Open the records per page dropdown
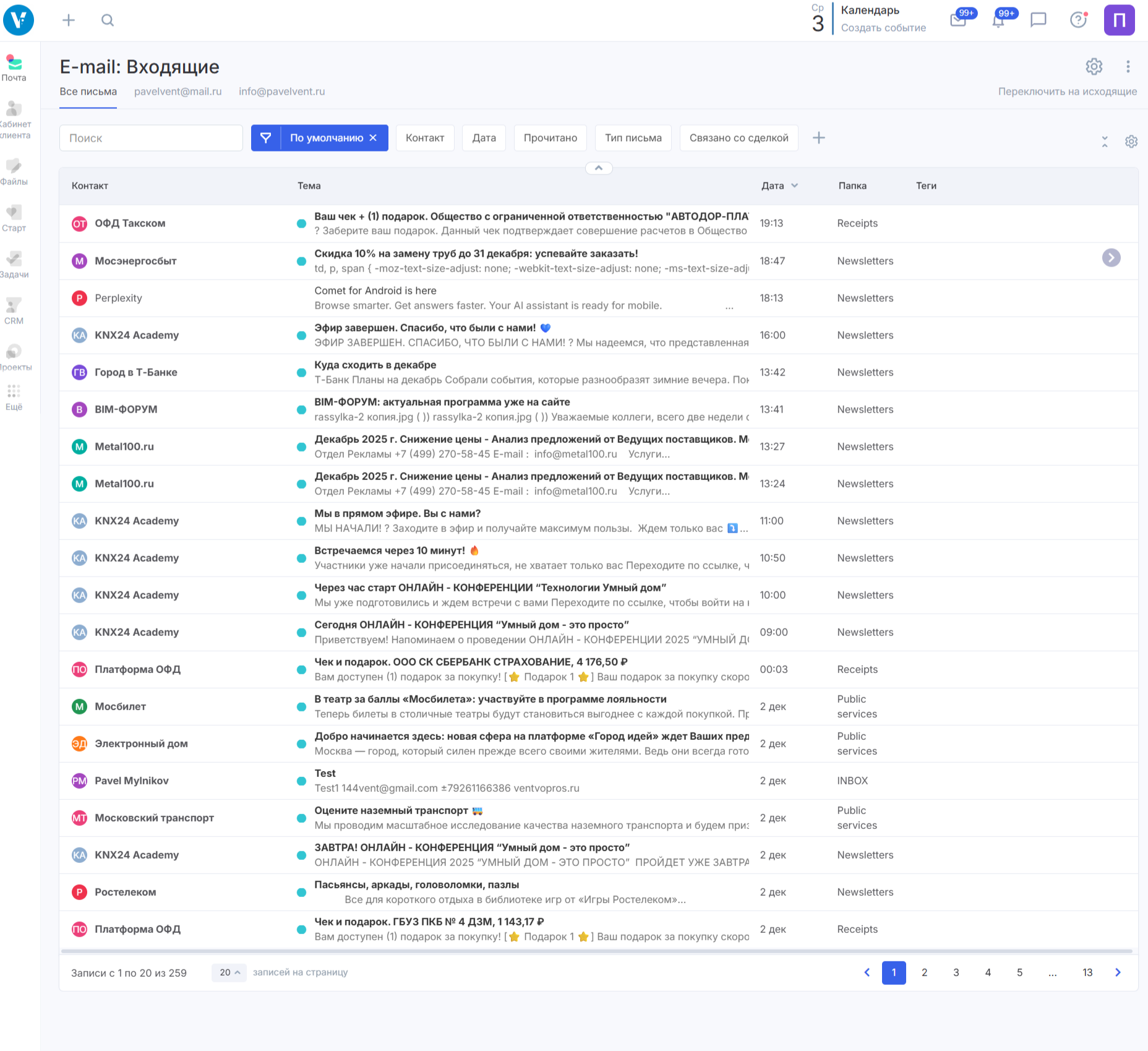Viewport: 1148px width, 1051px height. [x=229, y=972]
